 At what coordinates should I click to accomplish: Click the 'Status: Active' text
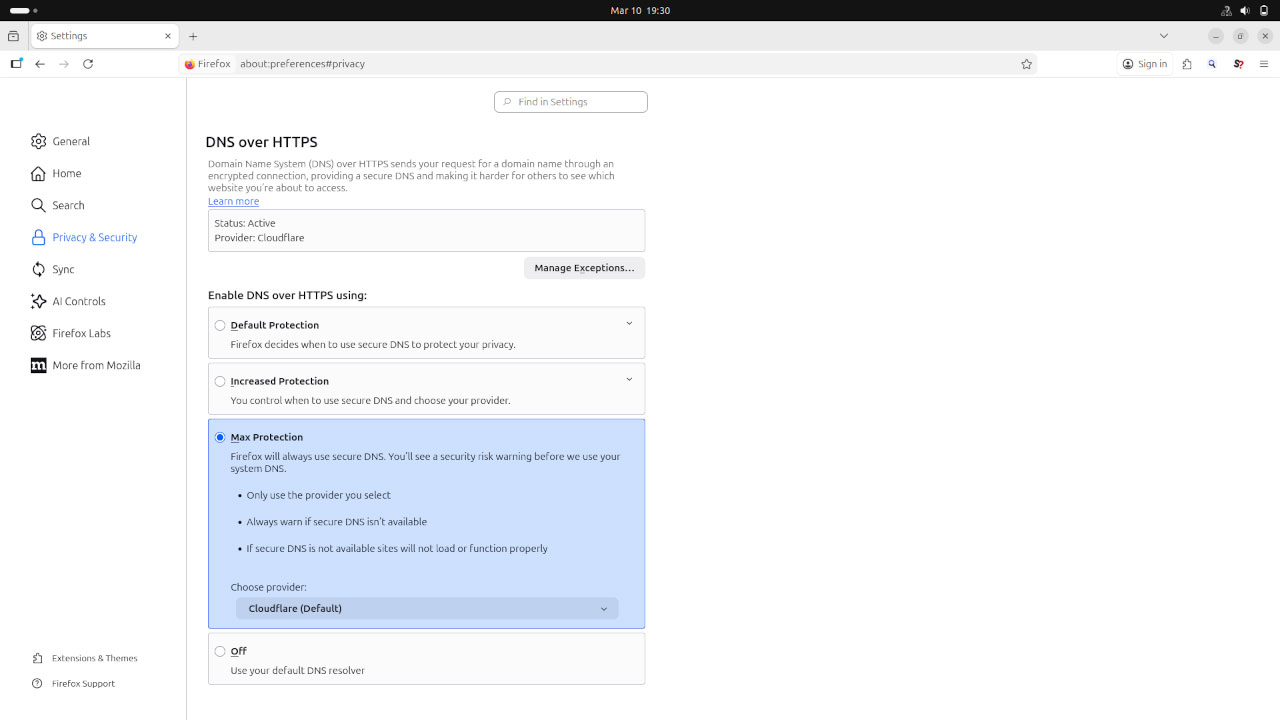pos(245,223)
